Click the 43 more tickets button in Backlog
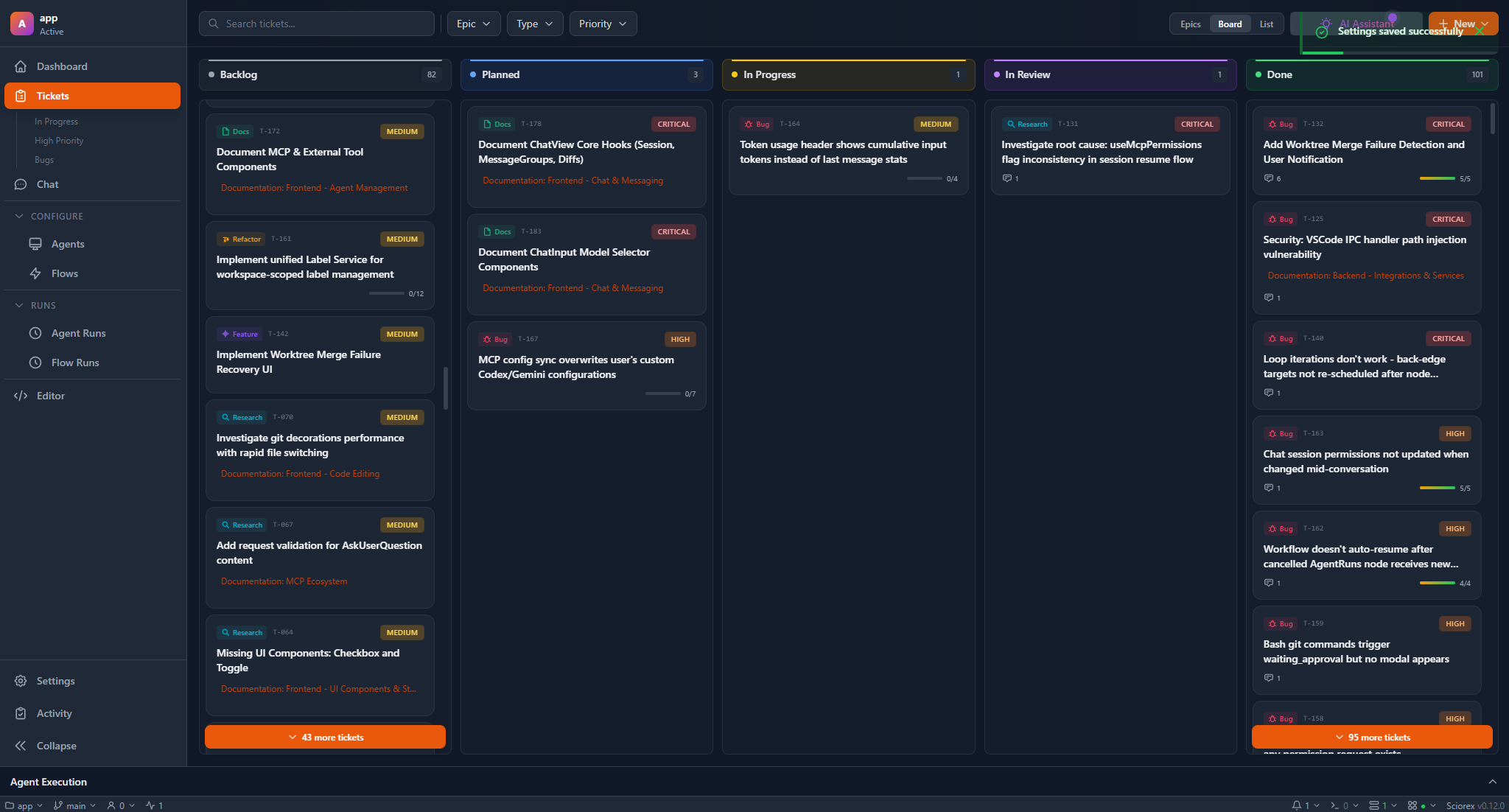 pos(325,736)
